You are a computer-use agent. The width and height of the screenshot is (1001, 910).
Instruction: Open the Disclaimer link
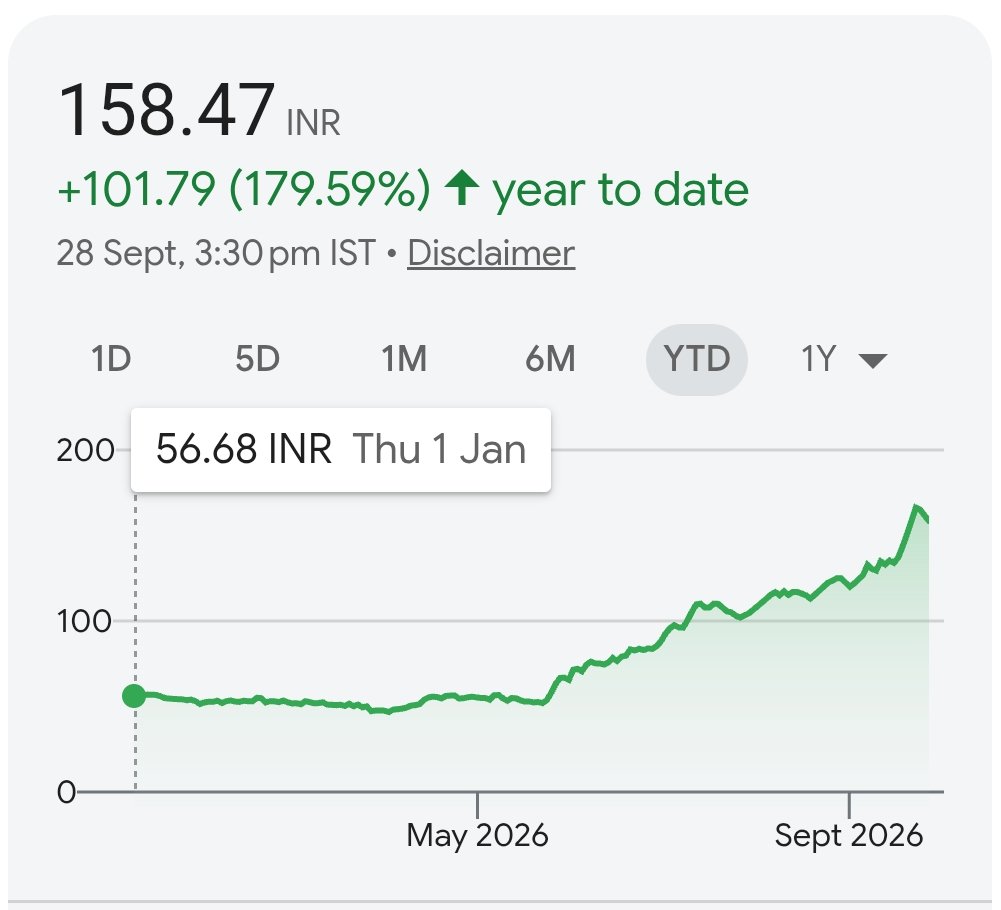click(x=491, y=254)
